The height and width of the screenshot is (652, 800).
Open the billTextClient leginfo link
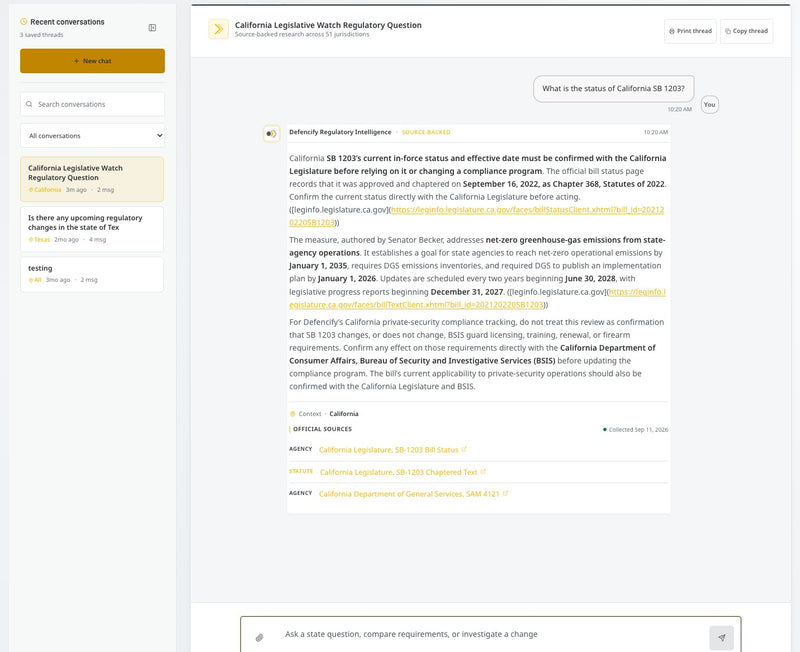tap(478, 298)
